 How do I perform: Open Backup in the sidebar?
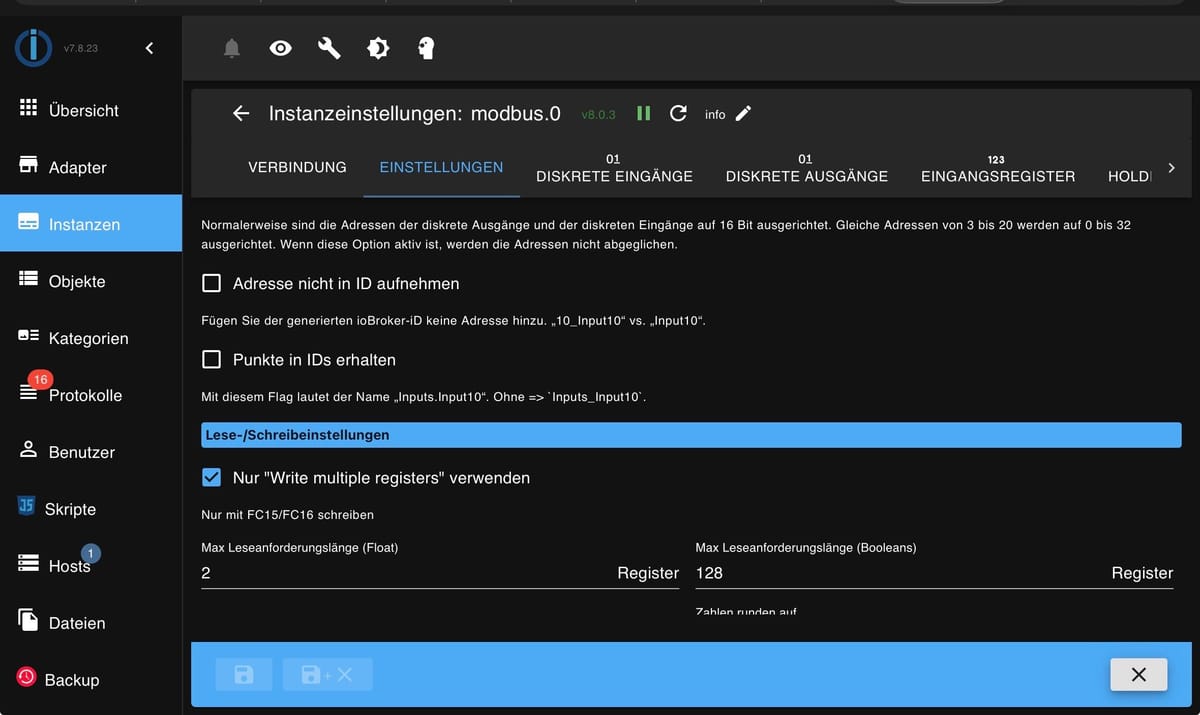click(91, 680)
